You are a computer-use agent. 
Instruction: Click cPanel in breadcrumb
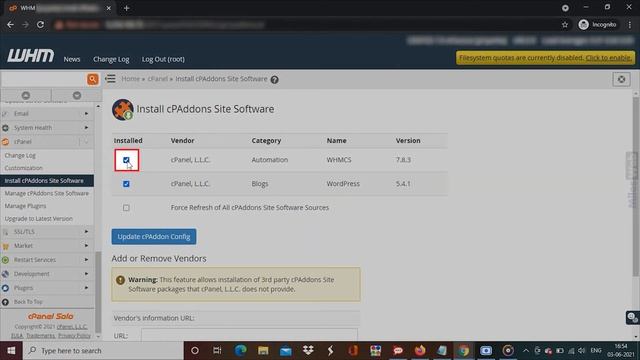pos(157,79)
